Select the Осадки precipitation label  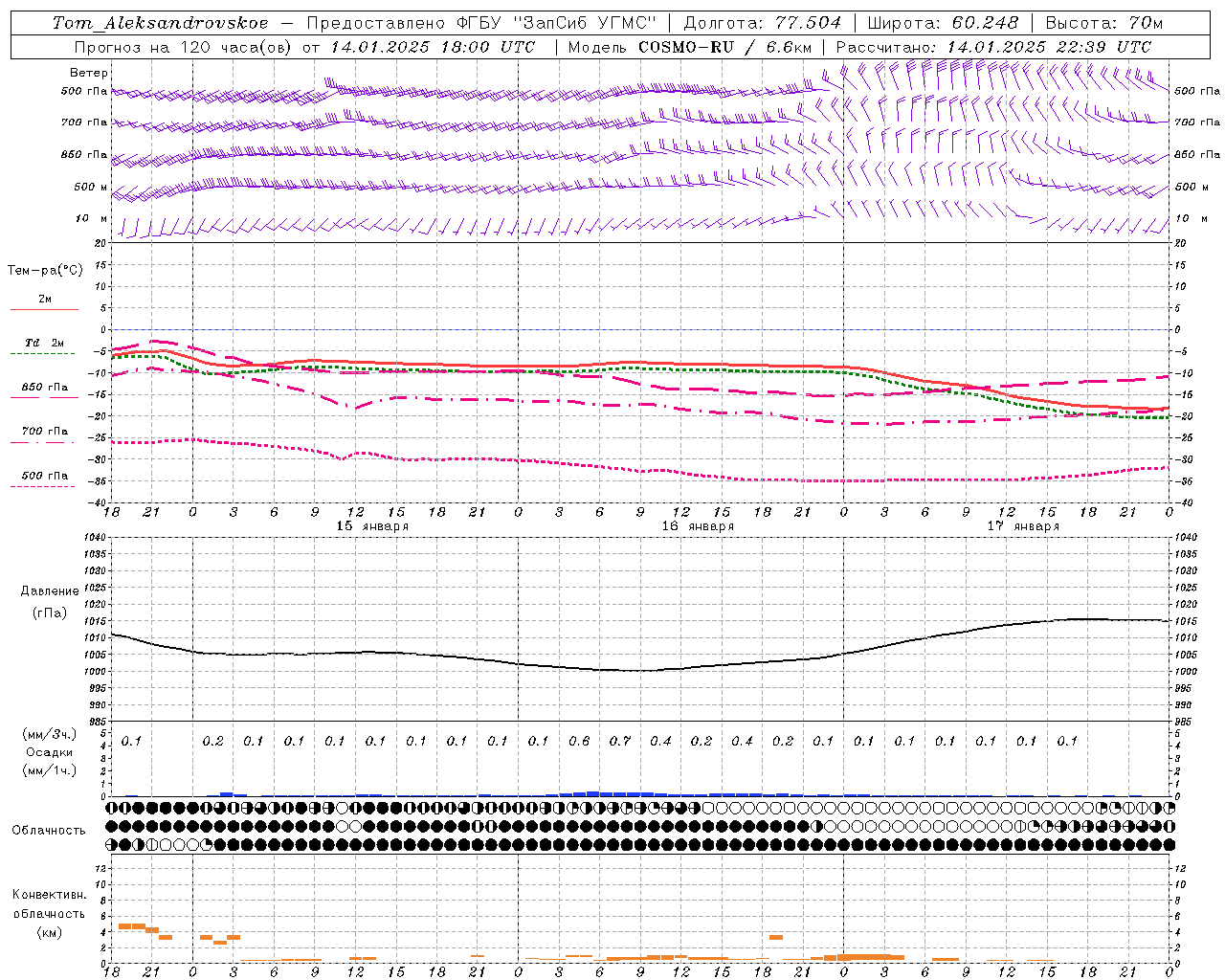click(50, 752)
